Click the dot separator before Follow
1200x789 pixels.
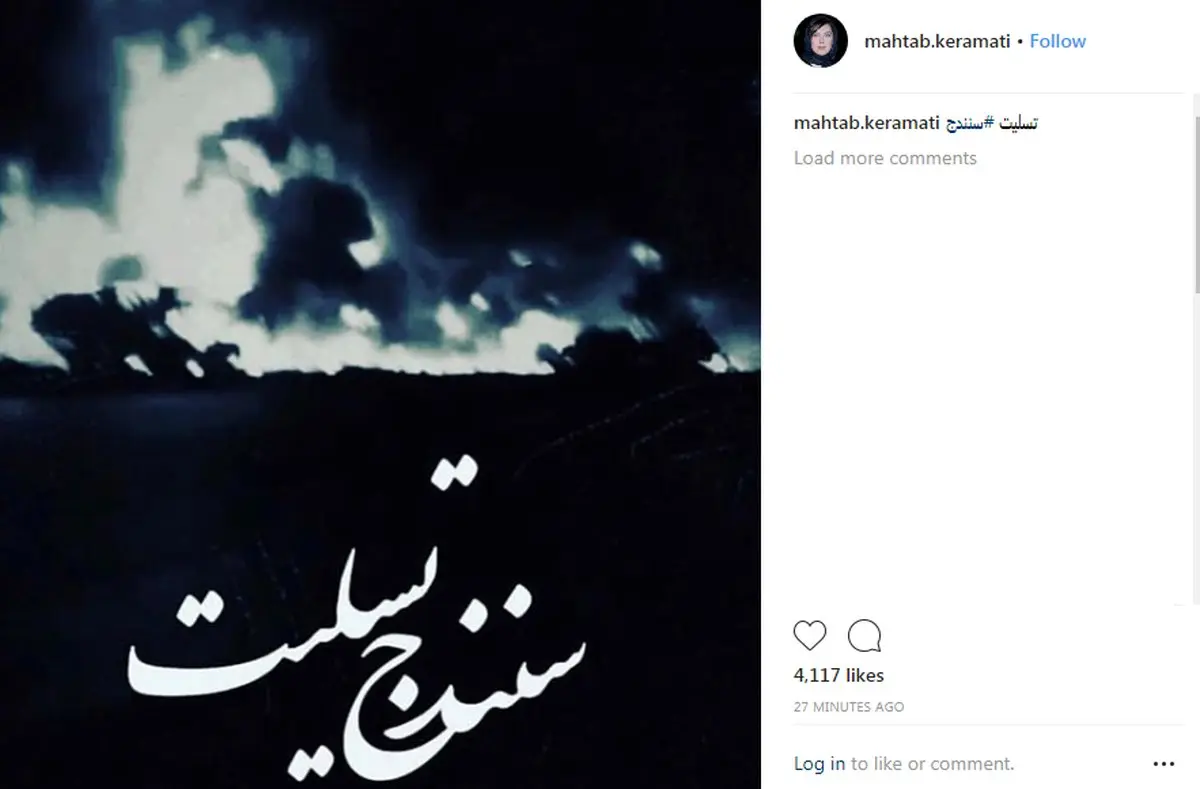[x=1019, y=42]
